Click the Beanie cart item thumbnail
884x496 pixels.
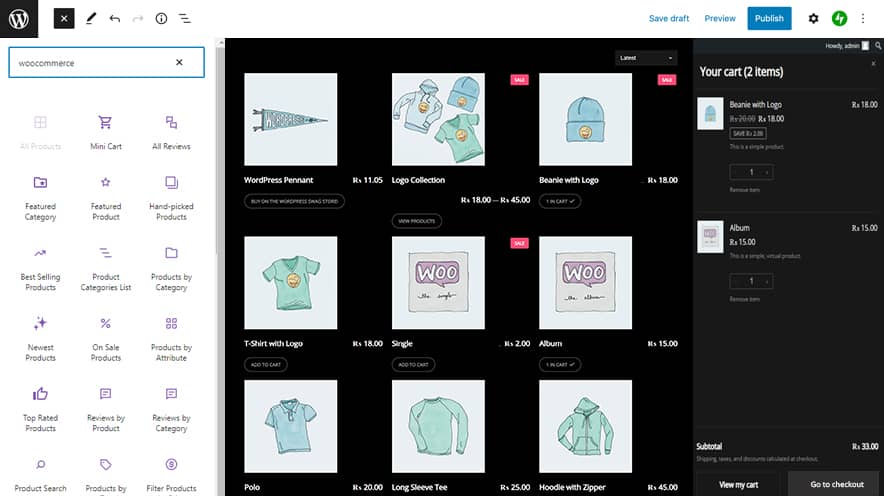[710, 113]
